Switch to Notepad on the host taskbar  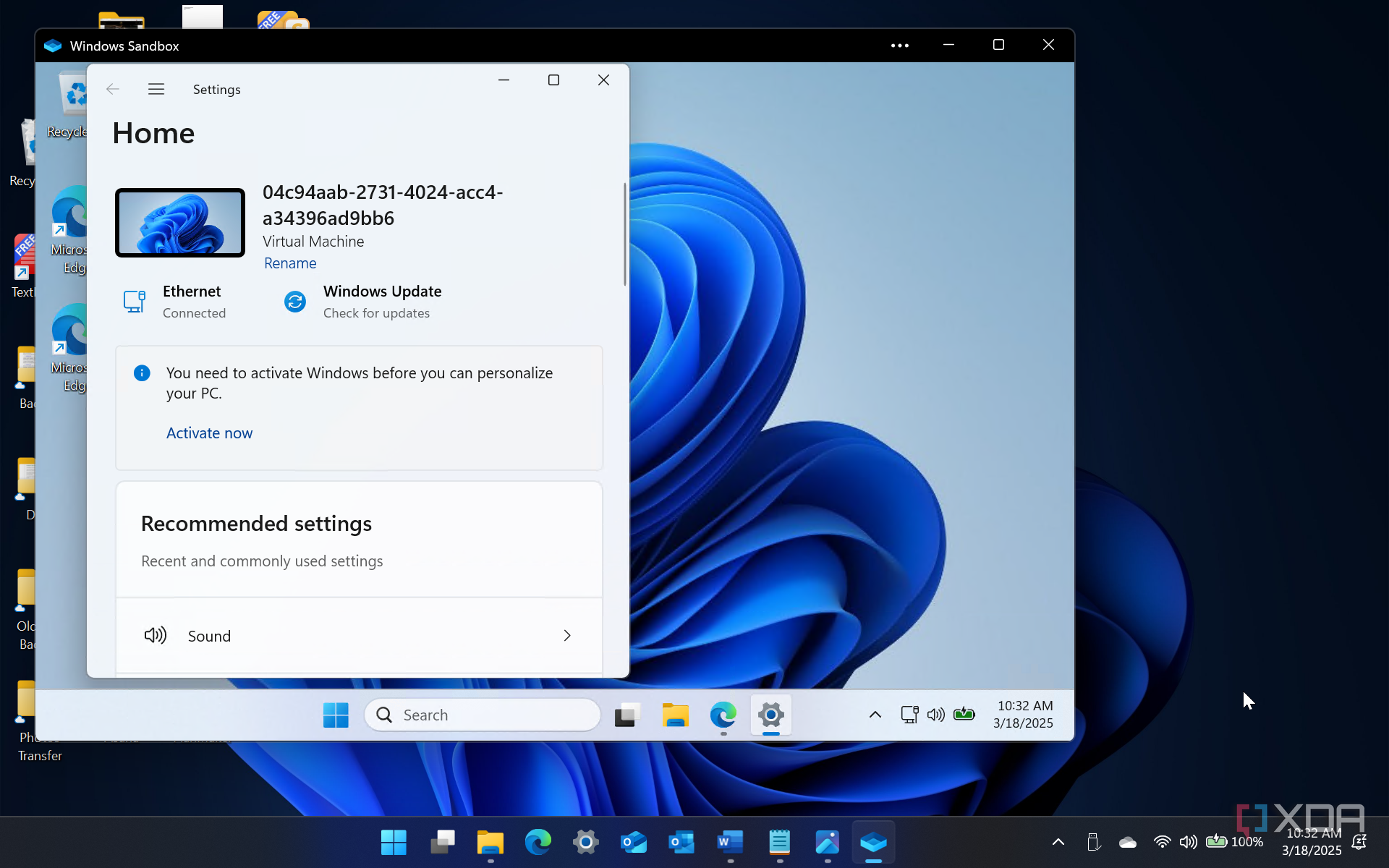779,843
